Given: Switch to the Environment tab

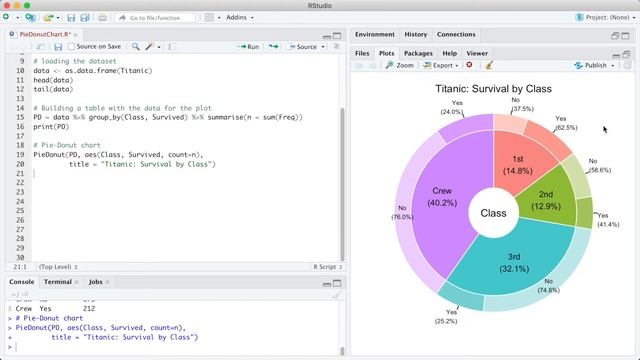Looking at the screenshot, I should (x=375, y=34).
